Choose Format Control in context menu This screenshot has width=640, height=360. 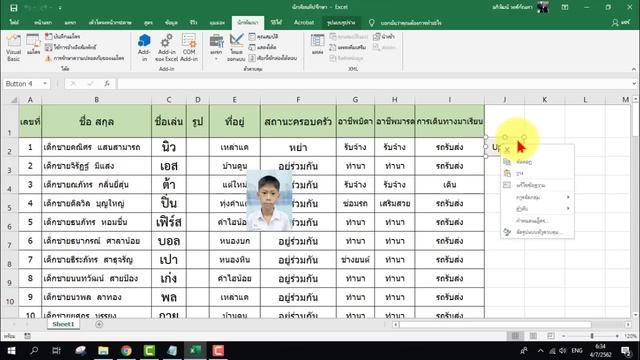[x=537, y=232]
